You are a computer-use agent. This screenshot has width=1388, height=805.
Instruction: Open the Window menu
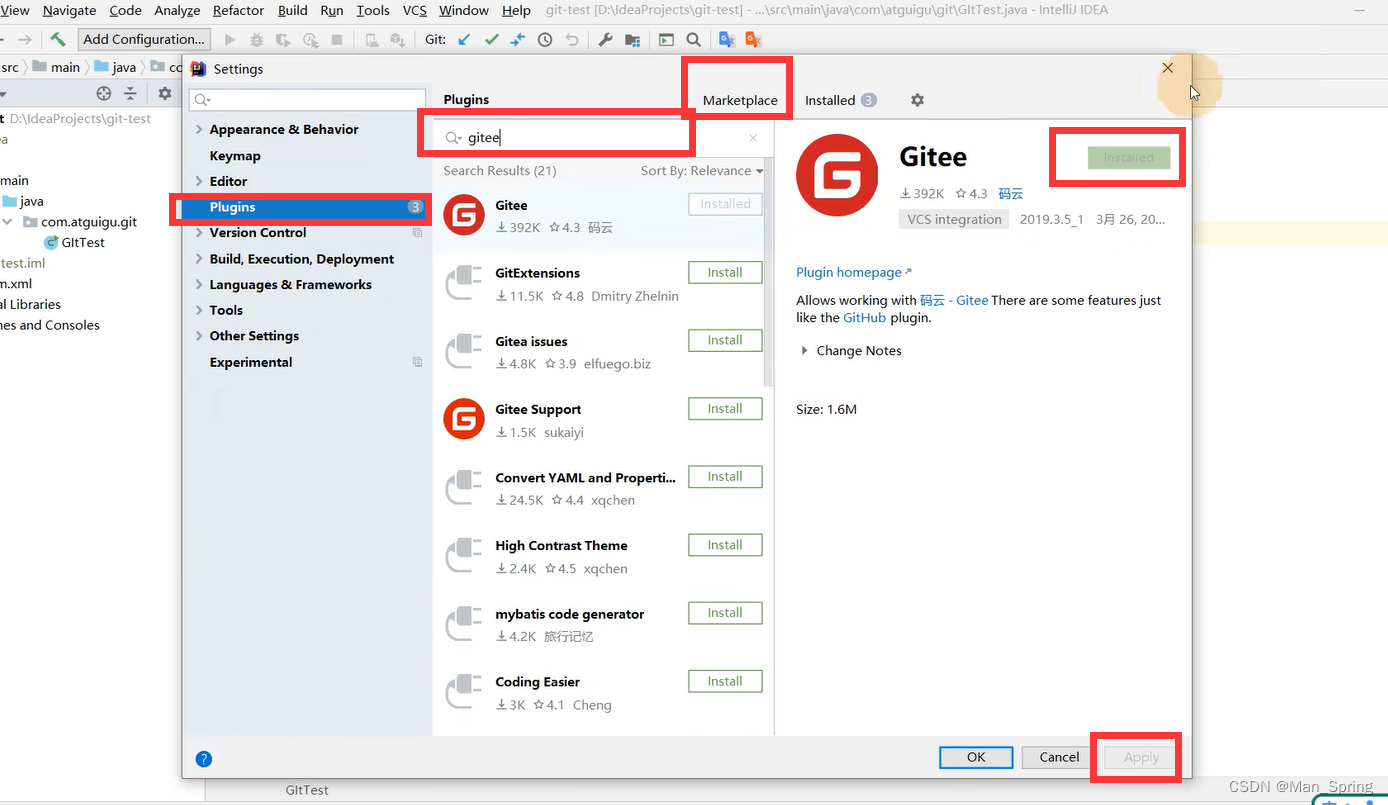tap(464, 10)
